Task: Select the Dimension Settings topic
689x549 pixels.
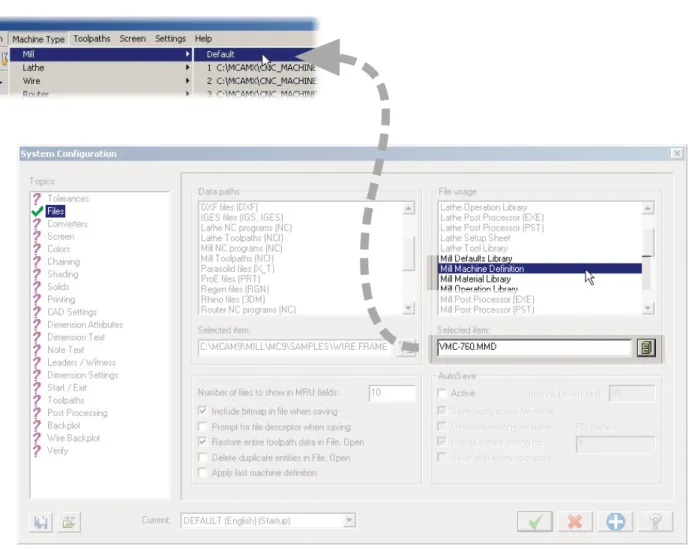Action: (x=83, y=375)
